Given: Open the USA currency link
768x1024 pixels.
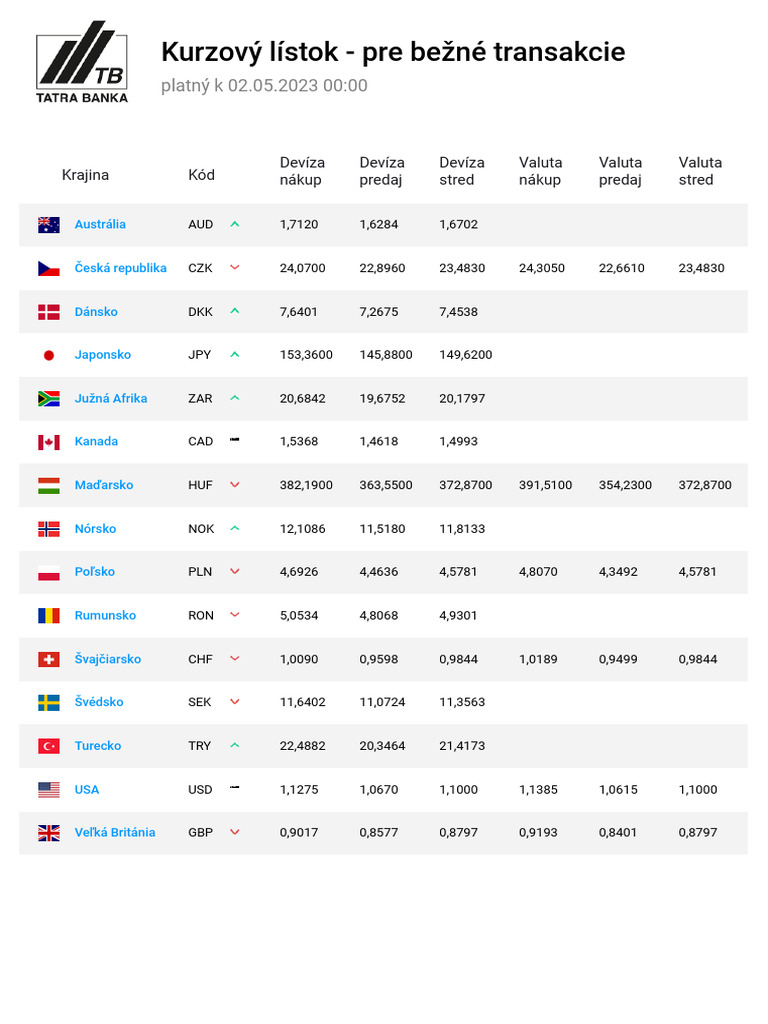Looking at the screenshot, I should point(87,790).
